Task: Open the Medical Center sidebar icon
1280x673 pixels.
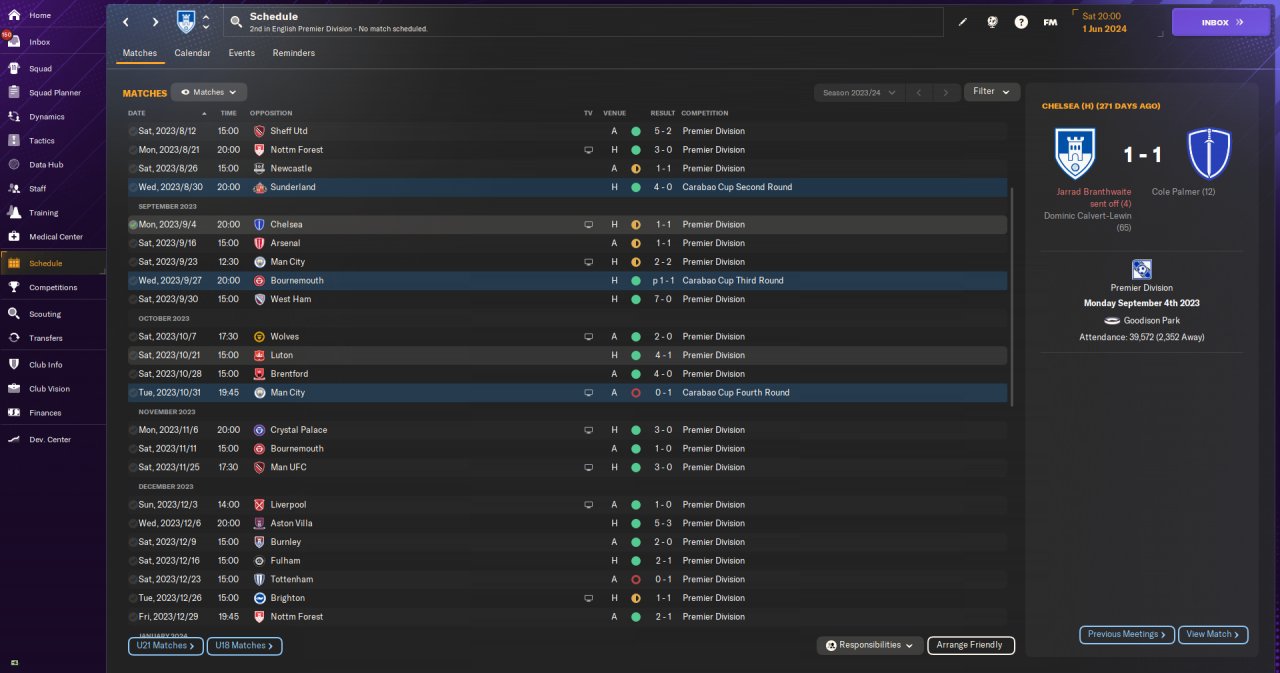Action: [14, 237]
